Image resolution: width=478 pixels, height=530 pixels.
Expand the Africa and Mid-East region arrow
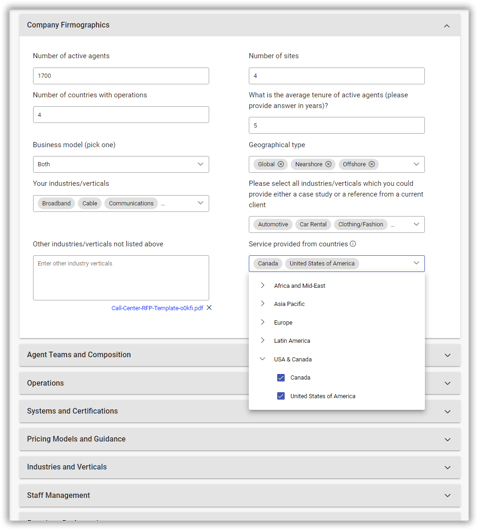262,285
